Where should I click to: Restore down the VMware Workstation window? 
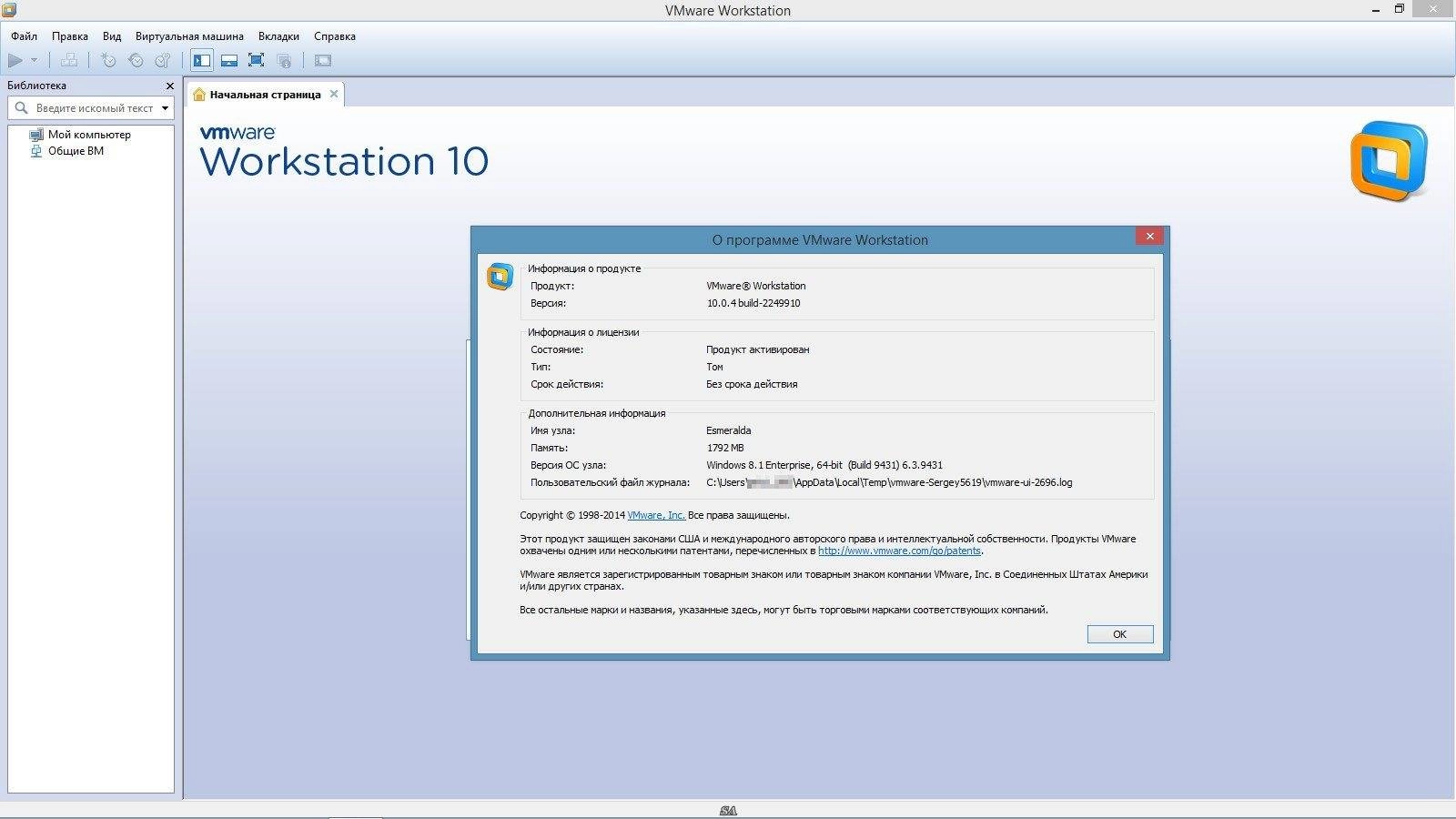click(x=1400, y=9)
